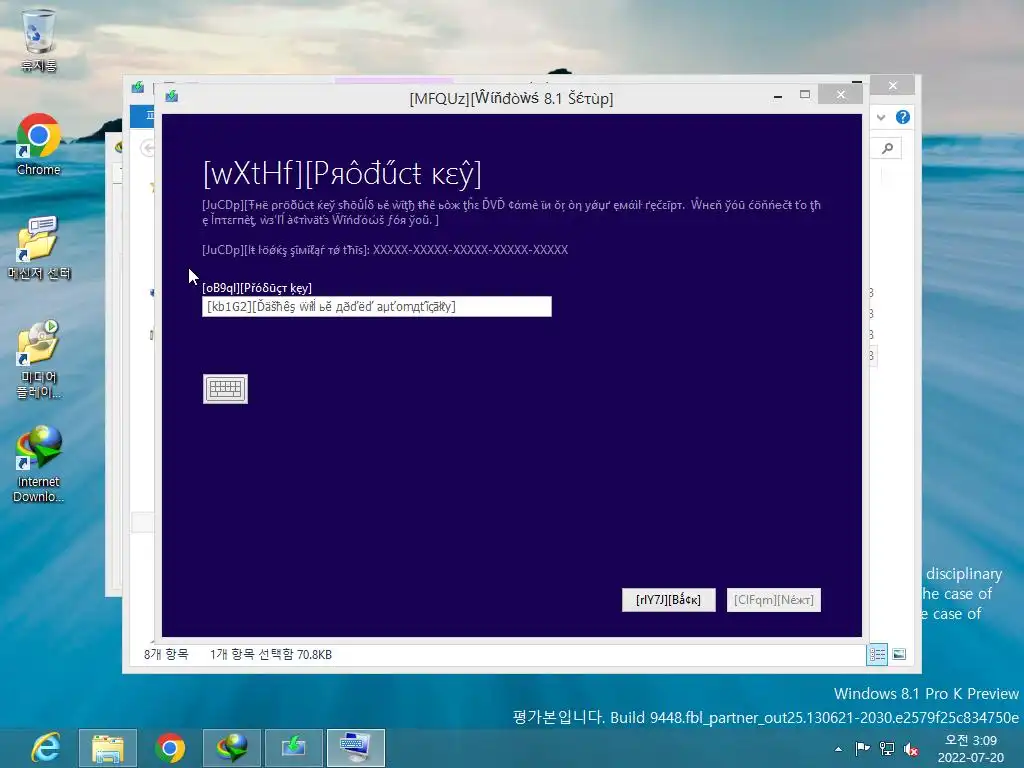Click the Explorer window search magnifier
The height and width of the screenshot is (768, 1024).
coord(888,148)
